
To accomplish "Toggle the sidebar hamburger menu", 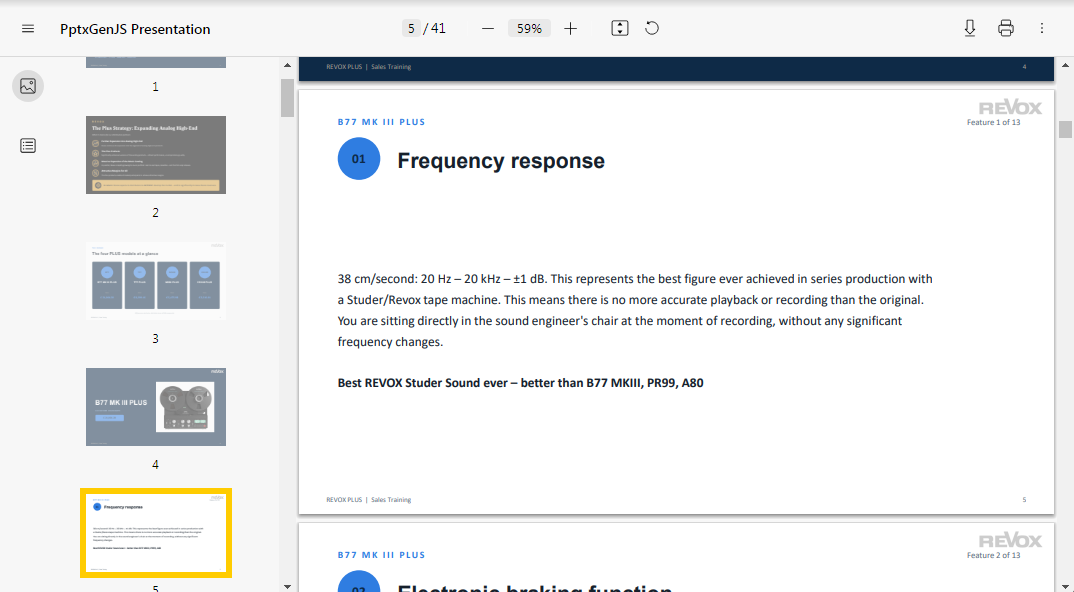I will pyautogui.click(x=27, y=29).
